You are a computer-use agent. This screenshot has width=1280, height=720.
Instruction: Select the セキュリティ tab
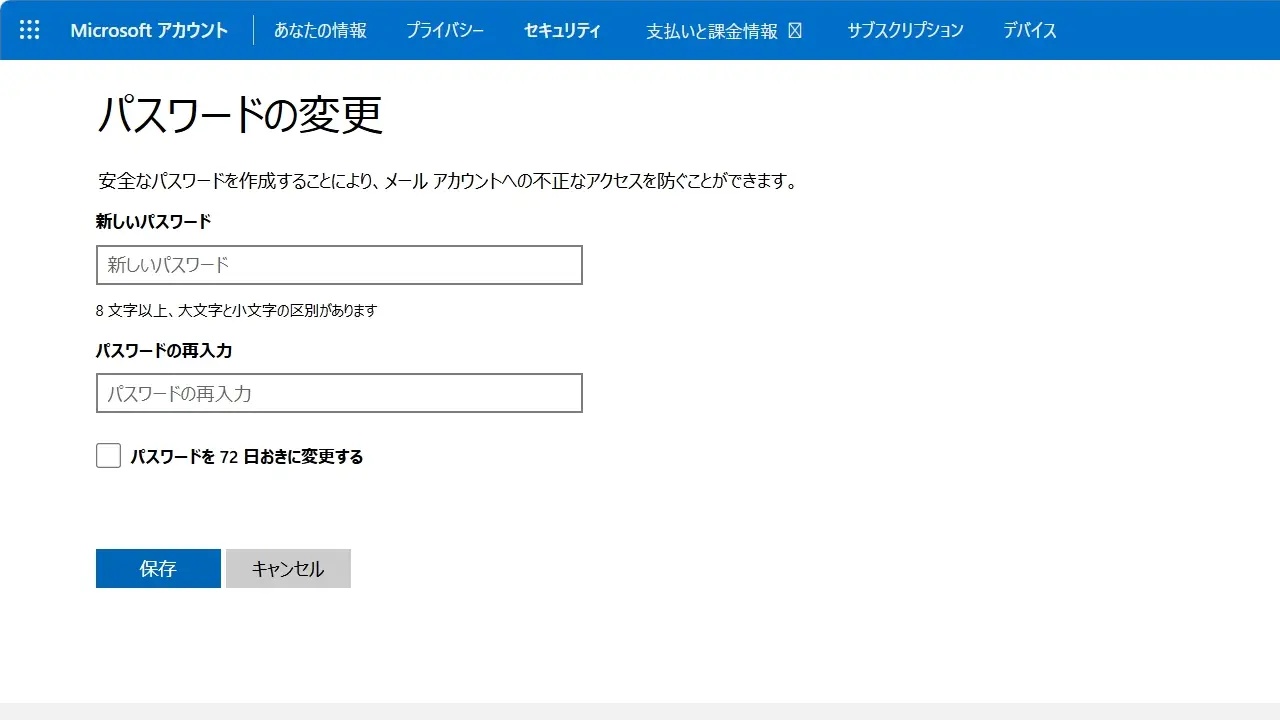562,30
